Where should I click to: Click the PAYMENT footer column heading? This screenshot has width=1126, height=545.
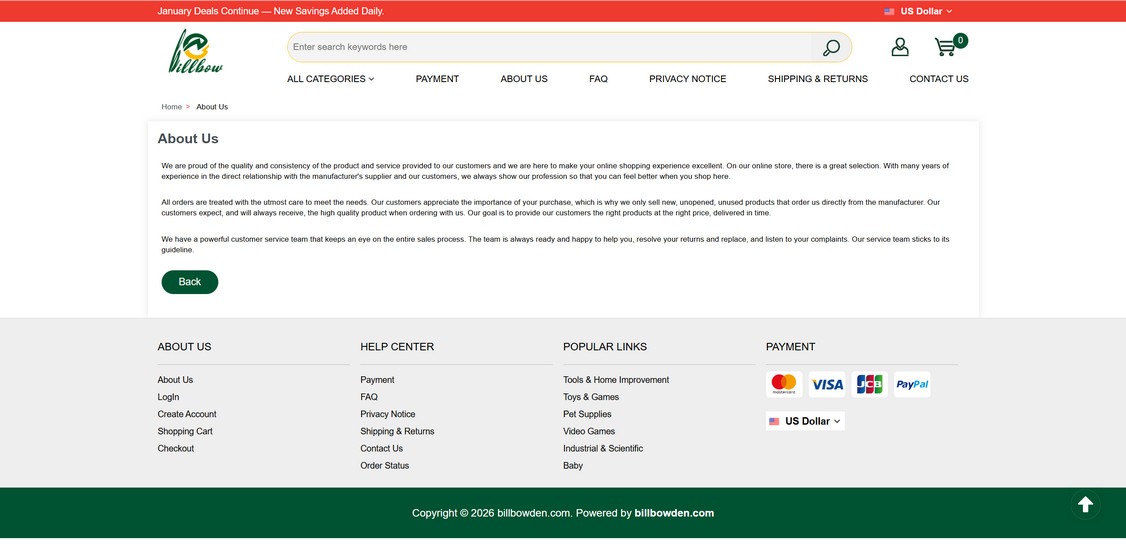[x=790, y=347]
